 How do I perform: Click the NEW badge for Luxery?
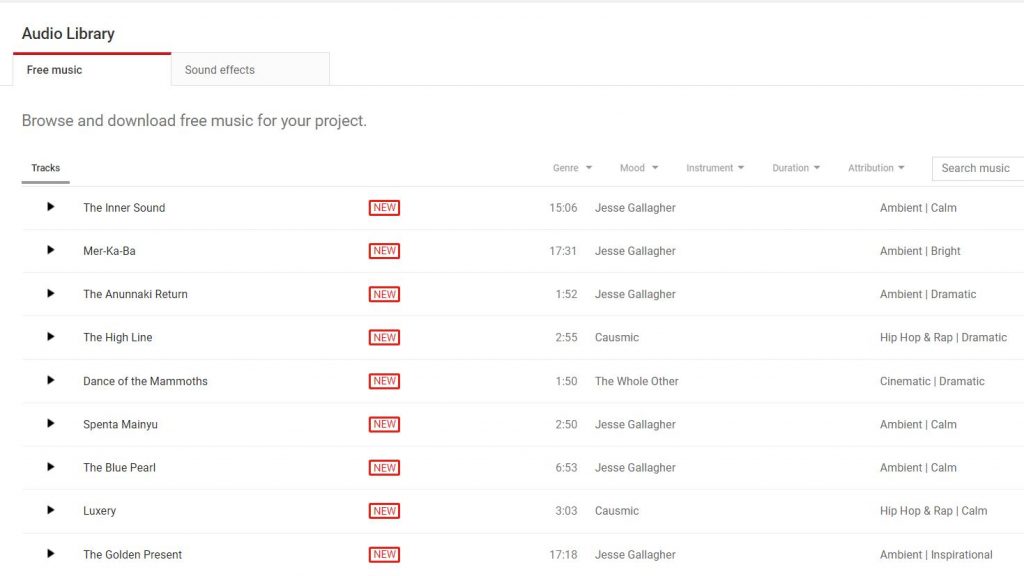pyautogui.click(x=384, y=511)
